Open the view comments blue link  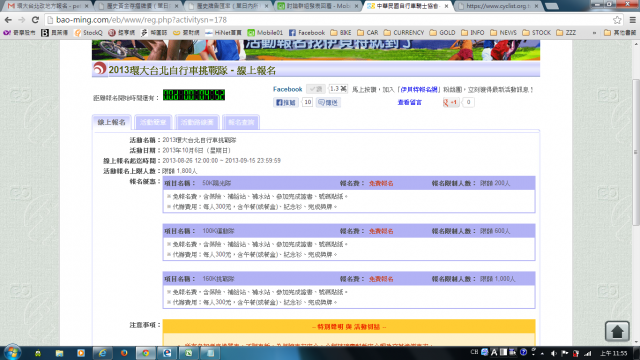point(409,102)
